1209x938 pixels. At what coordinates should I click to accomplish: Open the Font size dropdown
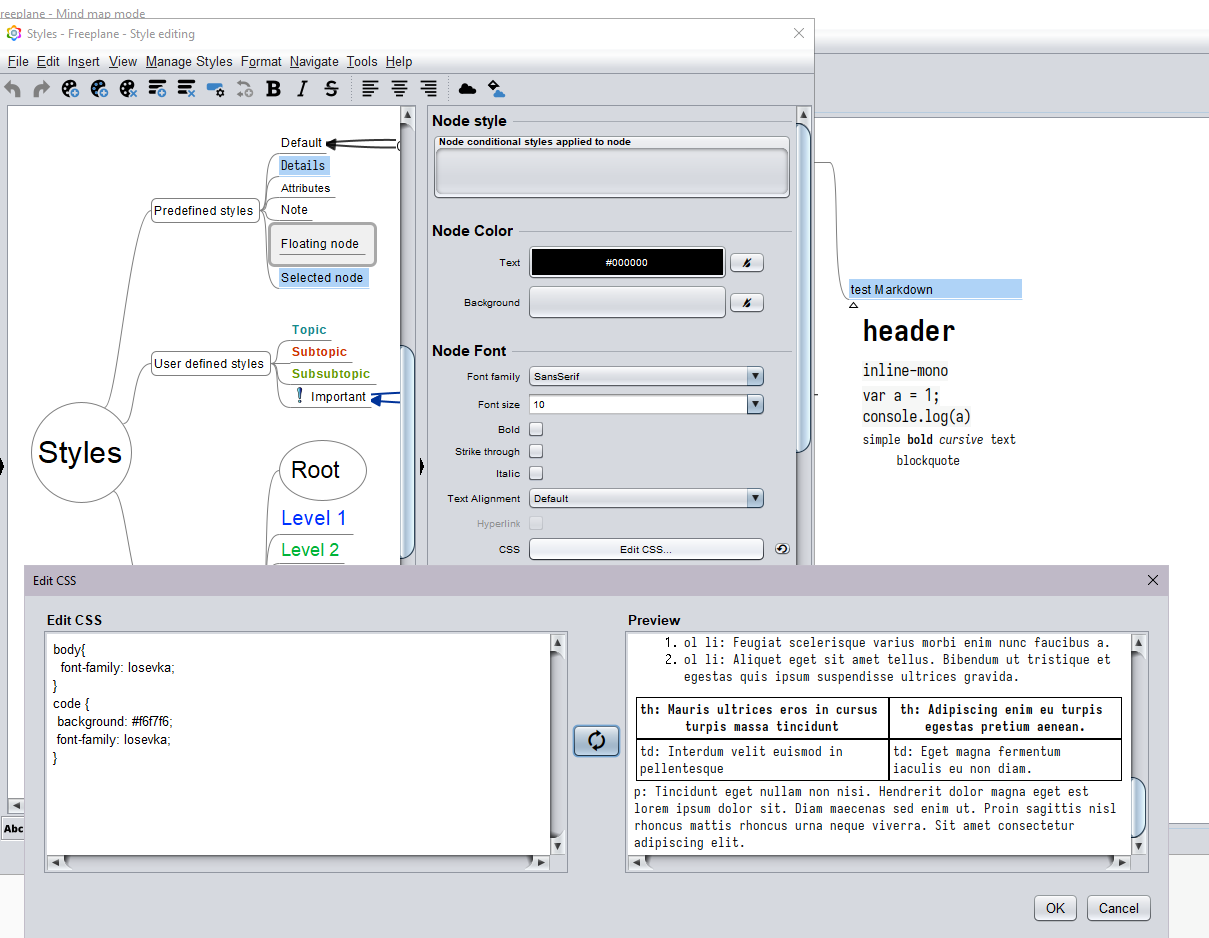(x=755, y=404)
